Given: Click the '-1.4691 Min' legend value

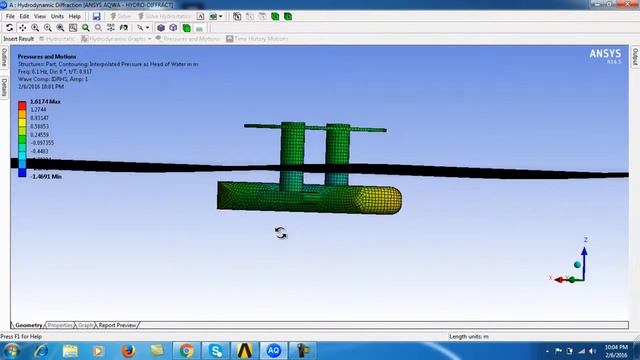Looking at the screenshot, I should [46, 176].
